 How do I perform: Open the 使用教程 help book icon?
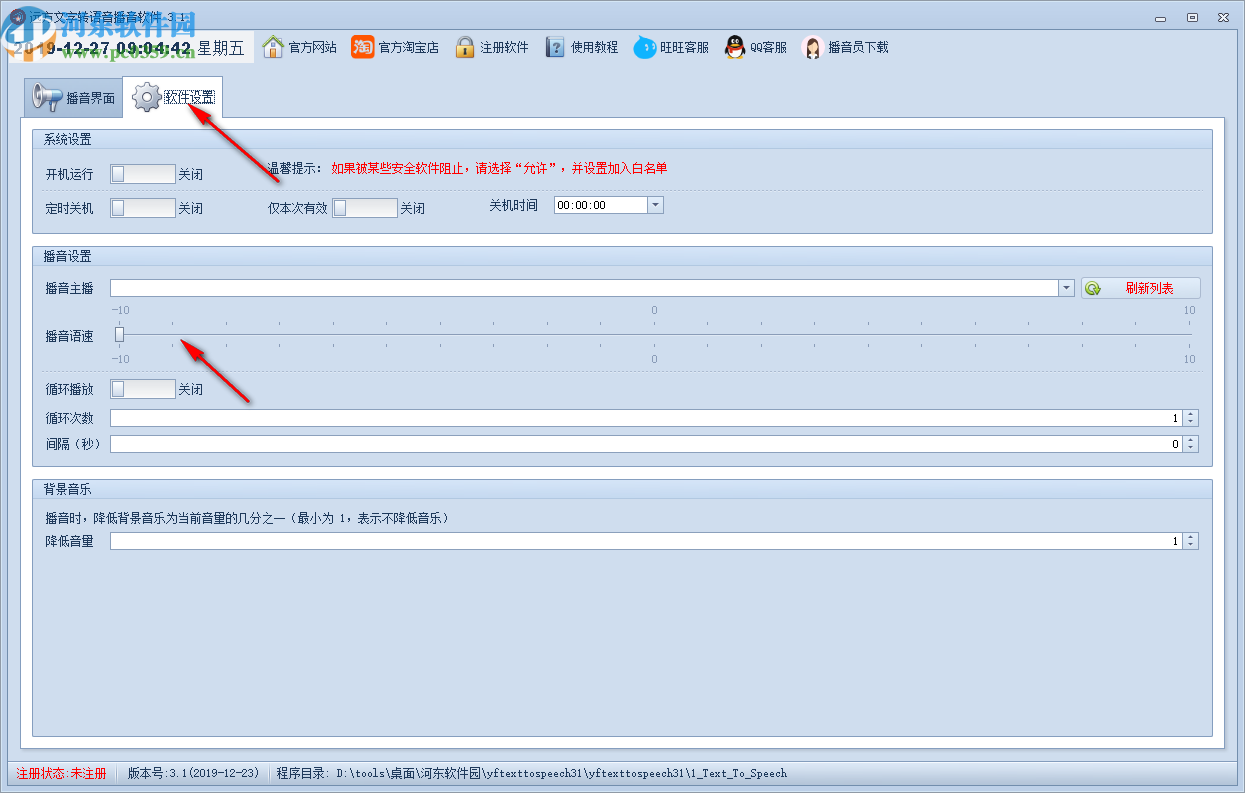coord(555,47)
